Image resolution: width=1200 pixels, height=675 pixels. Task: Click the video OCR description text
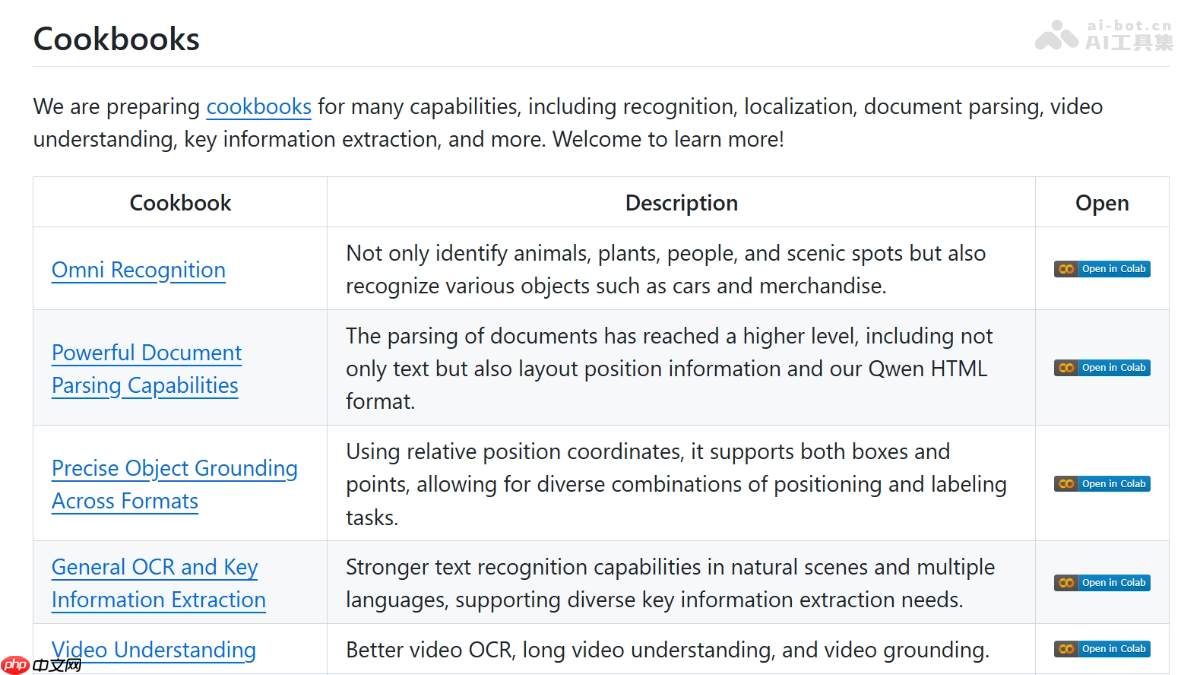coord(667,650)
